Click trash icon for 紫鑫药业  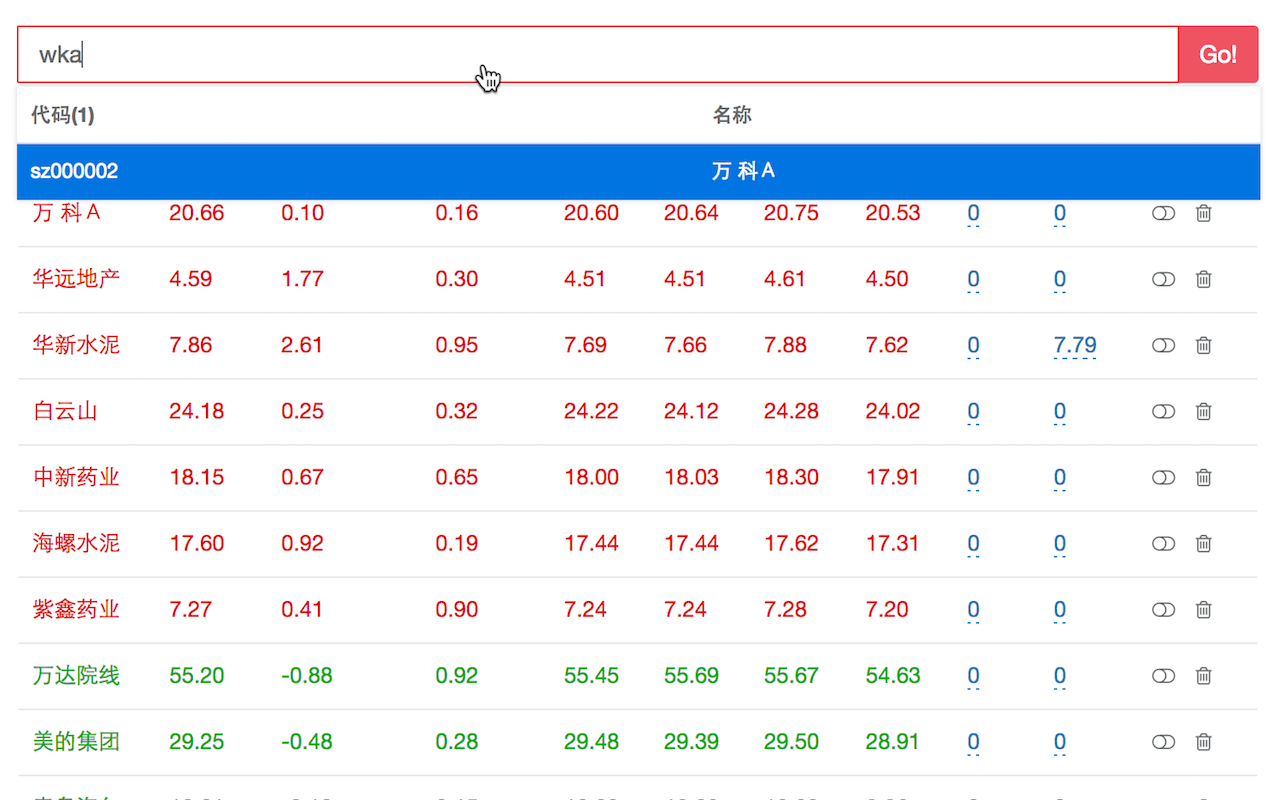(x=1204, y=609)
